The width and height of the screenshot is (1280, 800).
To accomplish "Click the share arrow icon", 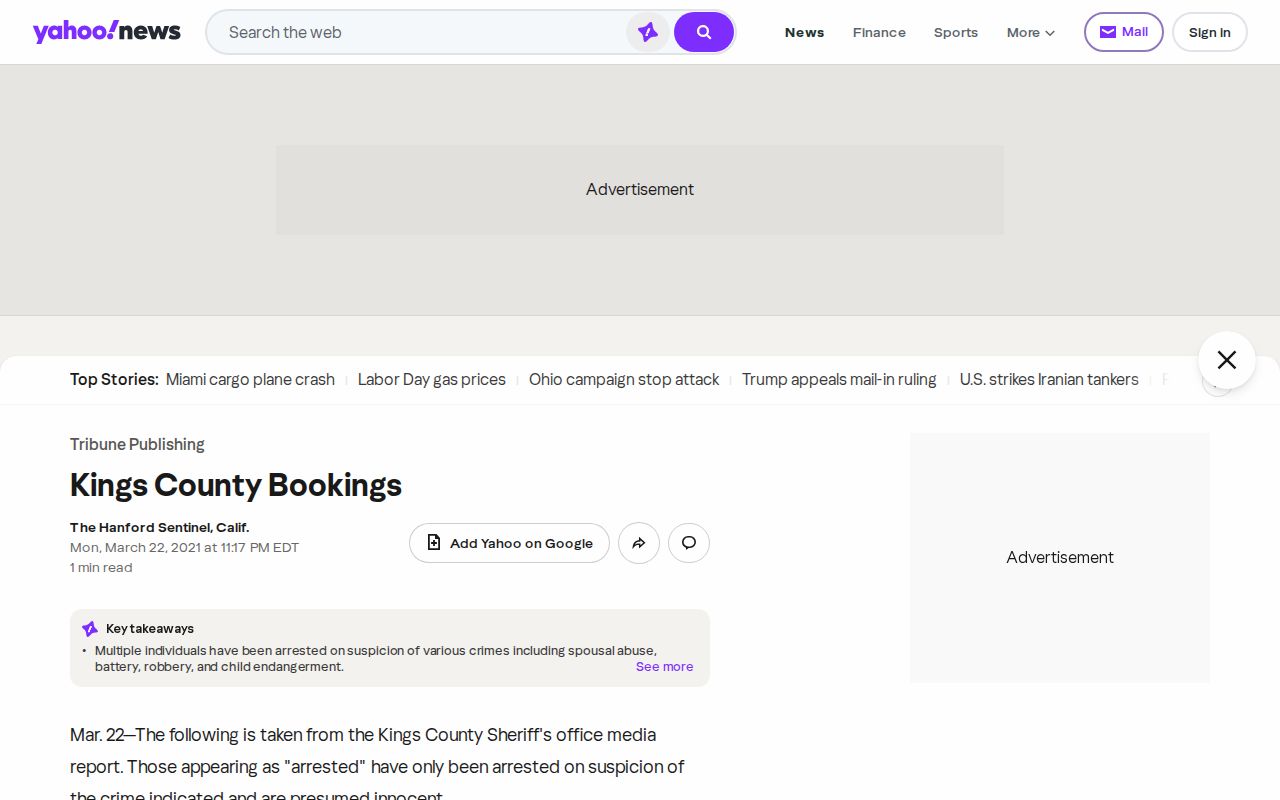I will click(x=639, y=543).
